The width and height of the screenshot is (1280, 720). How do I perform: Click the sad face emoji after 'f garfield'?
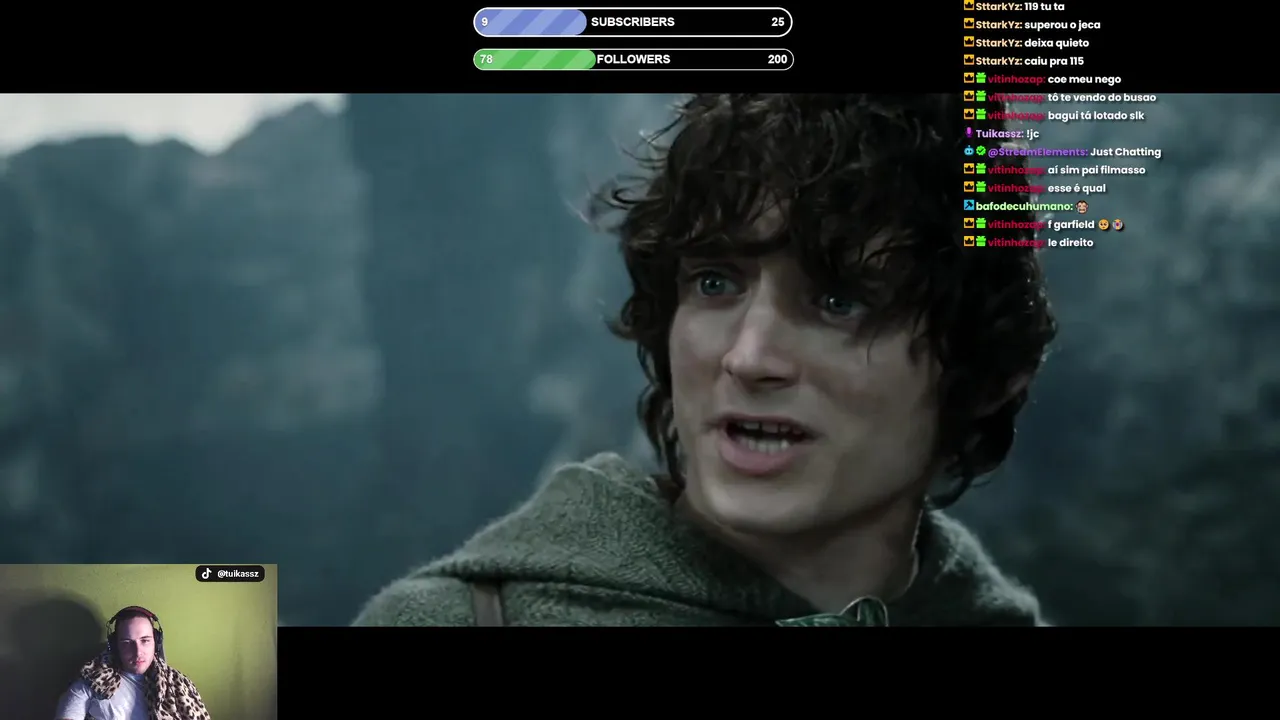[x=1103, y=224]
